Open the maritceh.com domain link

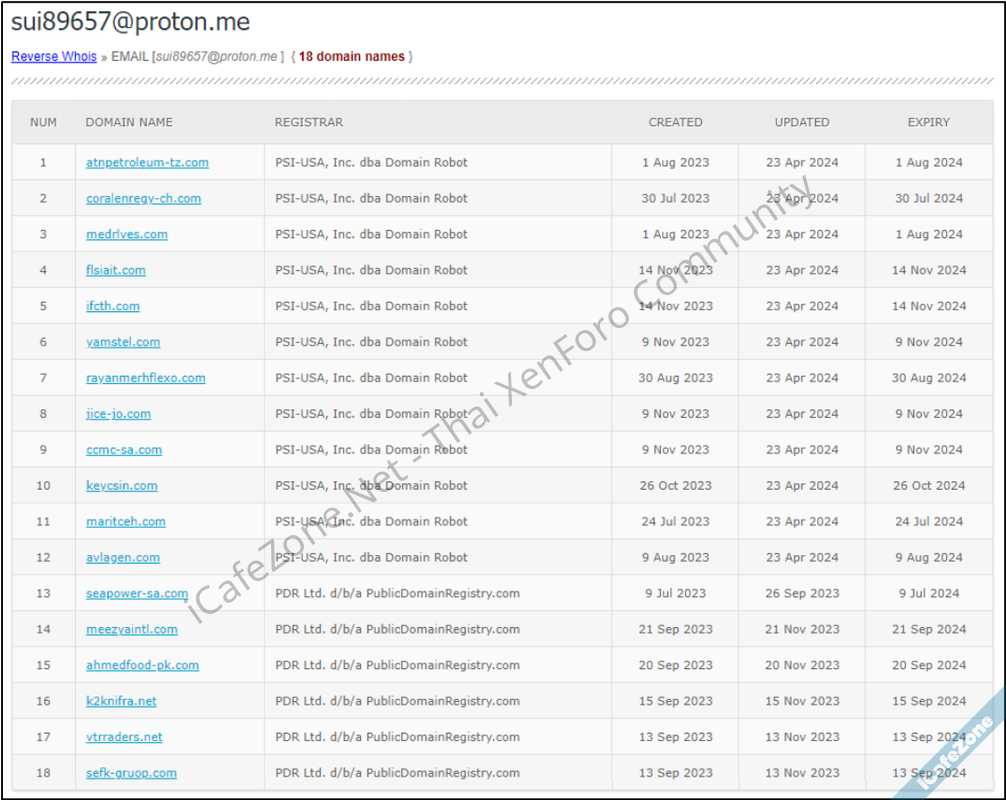(125, 521)
